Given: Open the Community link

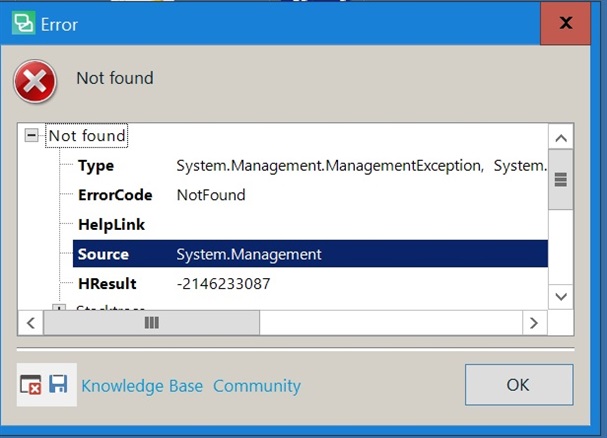Looking at the screenshot, I should [257, 386].
